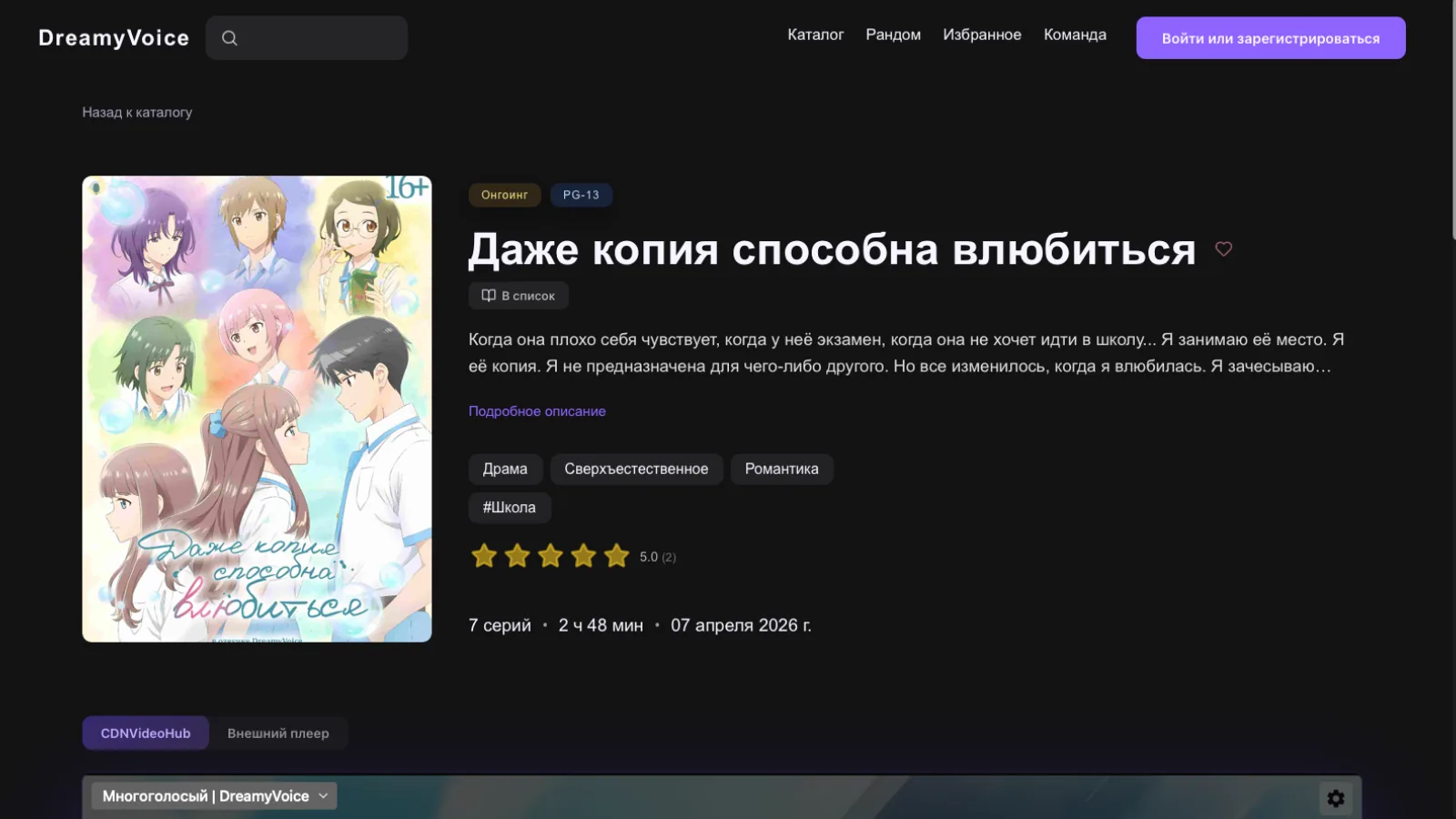Click the Онгоинг status badge
This screenshot has width=1456, height=819.
point(504,195)
